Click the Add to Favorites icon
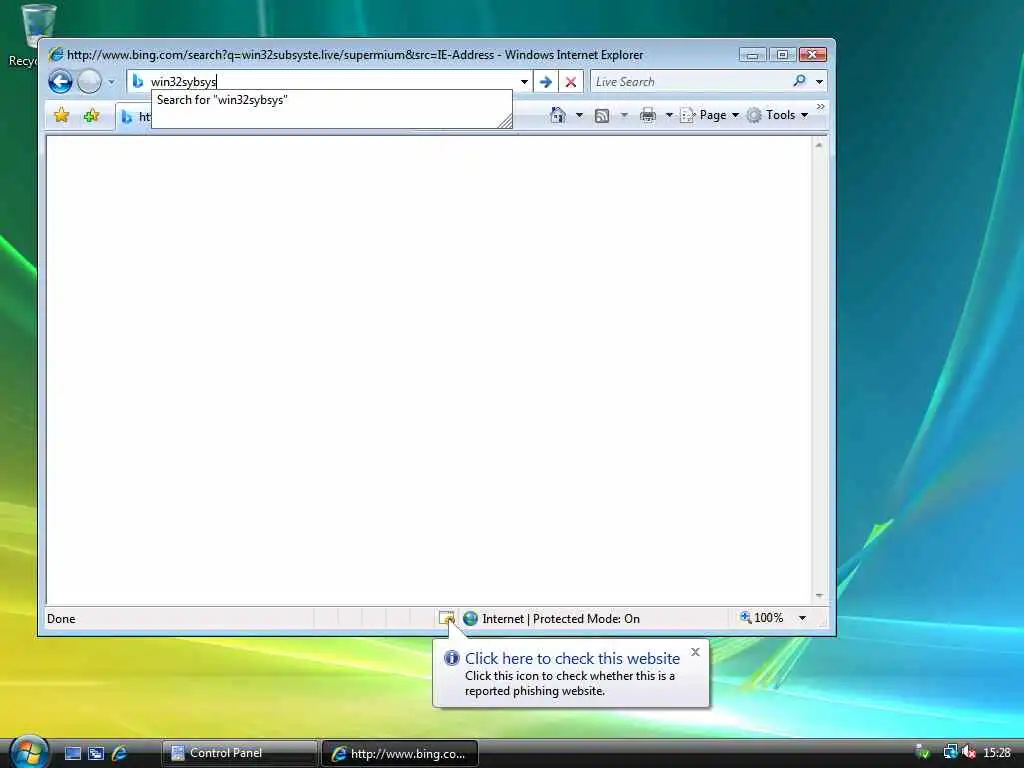 [91, 116]
